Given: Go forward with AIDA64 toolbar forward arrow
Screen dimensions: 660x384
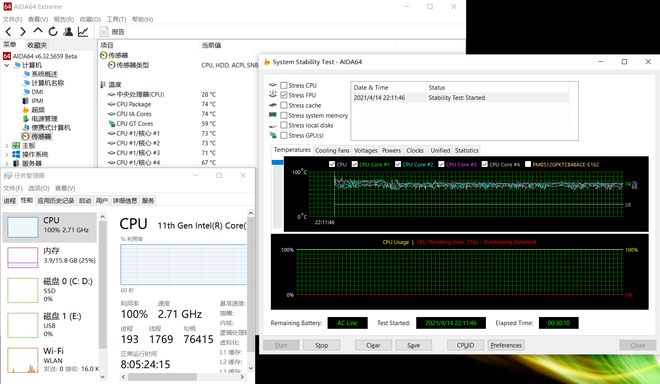Looking at the screenshot, I should 23,32.
